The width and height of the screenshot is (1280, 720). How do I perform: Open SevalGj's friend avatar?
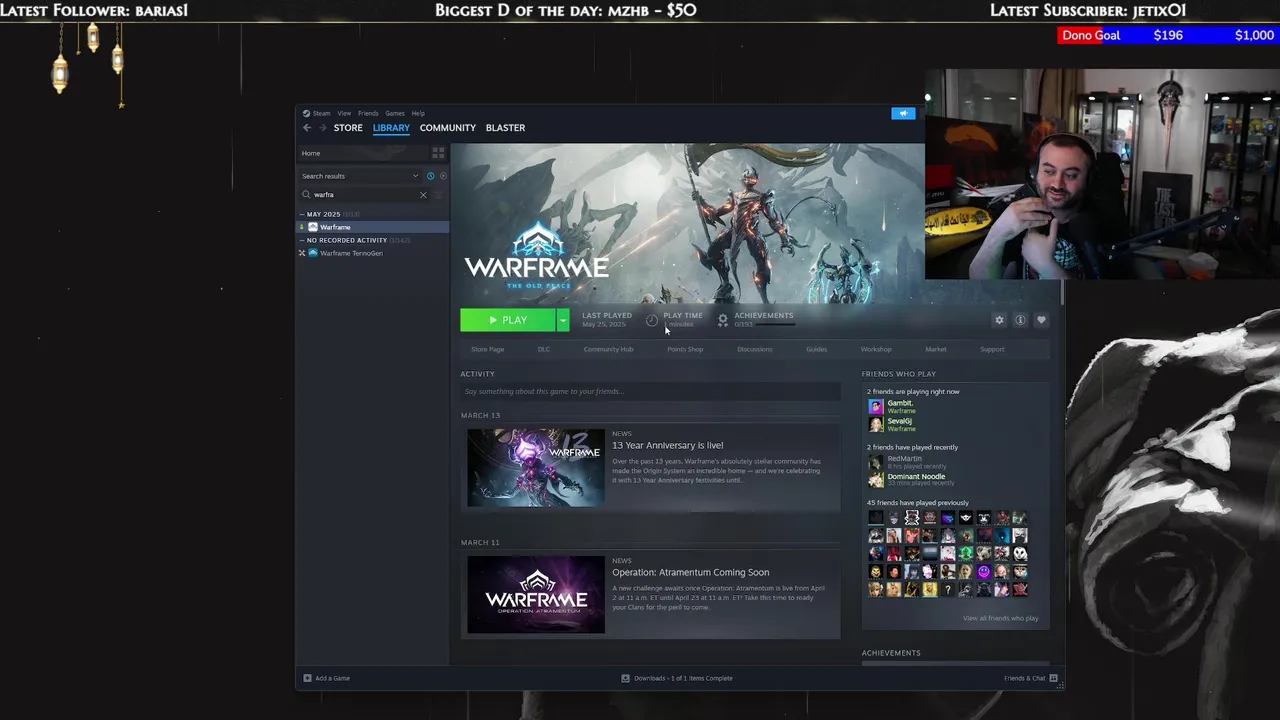coord(876,424)
